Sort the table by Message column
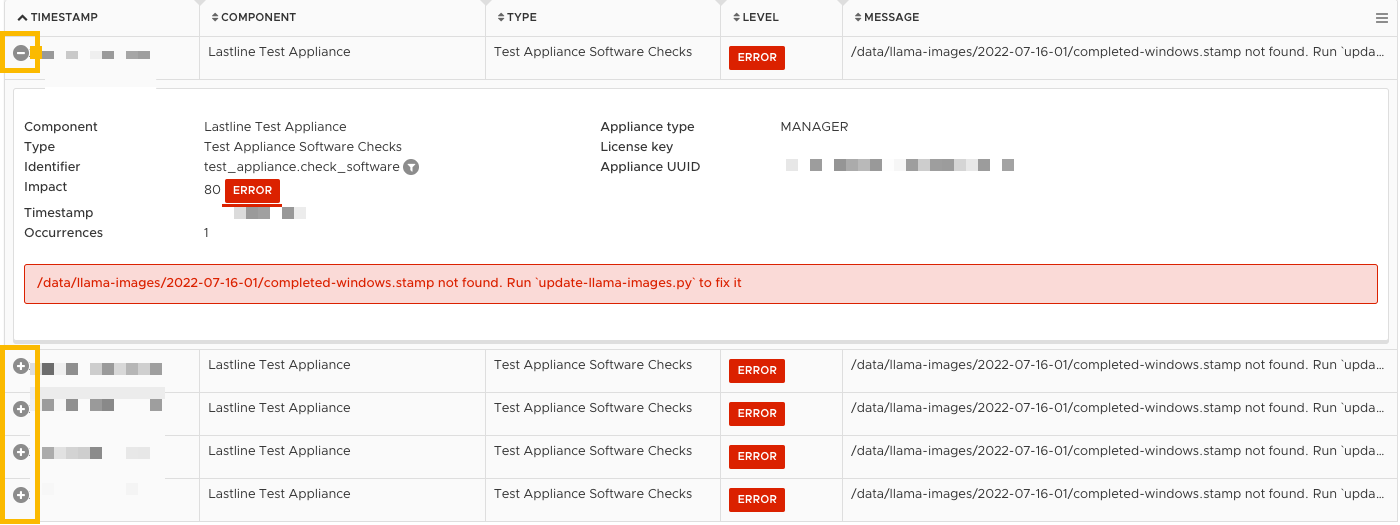This screenshot has height=525, width=1400. click(886, 17)
